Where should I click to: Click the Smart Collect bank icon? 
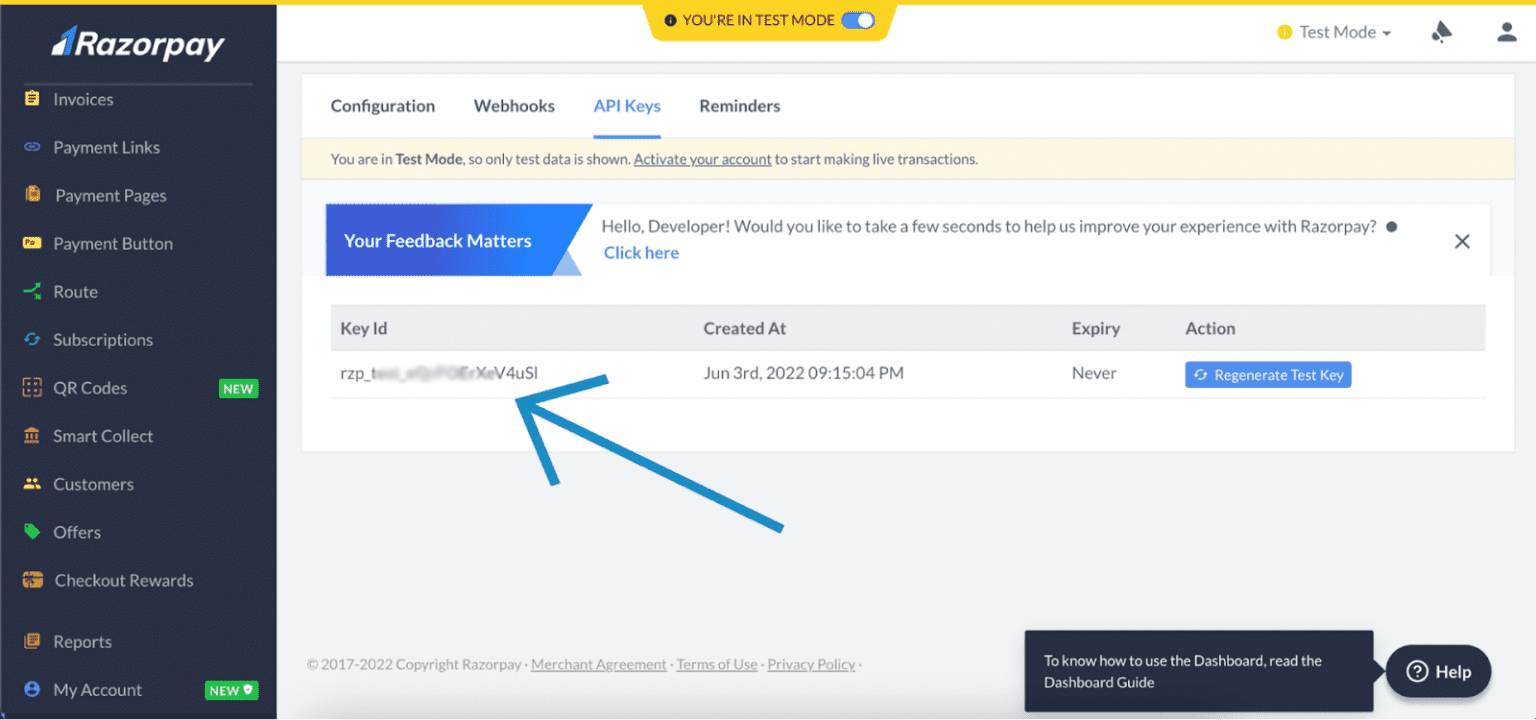click(32, 436)
